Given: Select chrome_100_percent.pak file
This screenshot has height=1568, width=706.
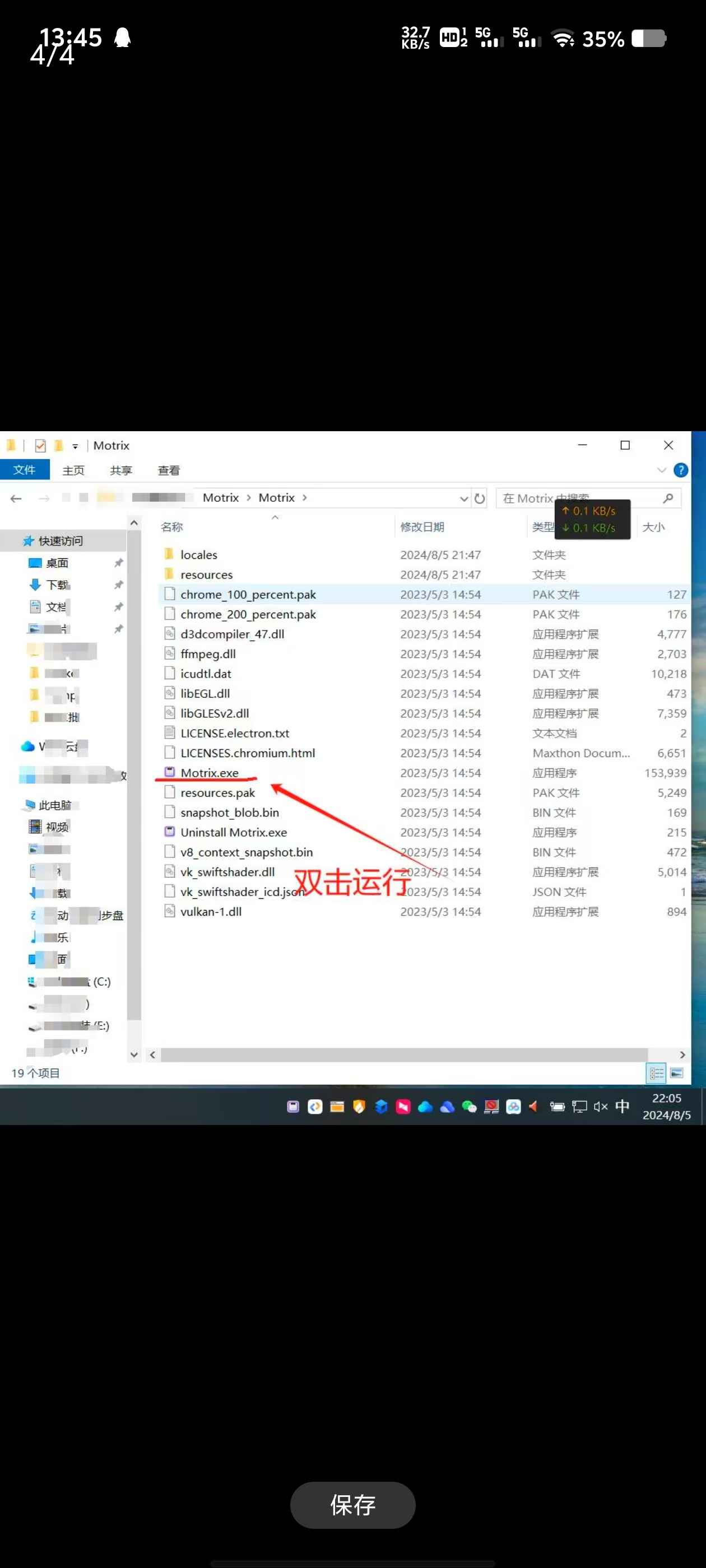Looking at the screenshot, I should [248, 594].
